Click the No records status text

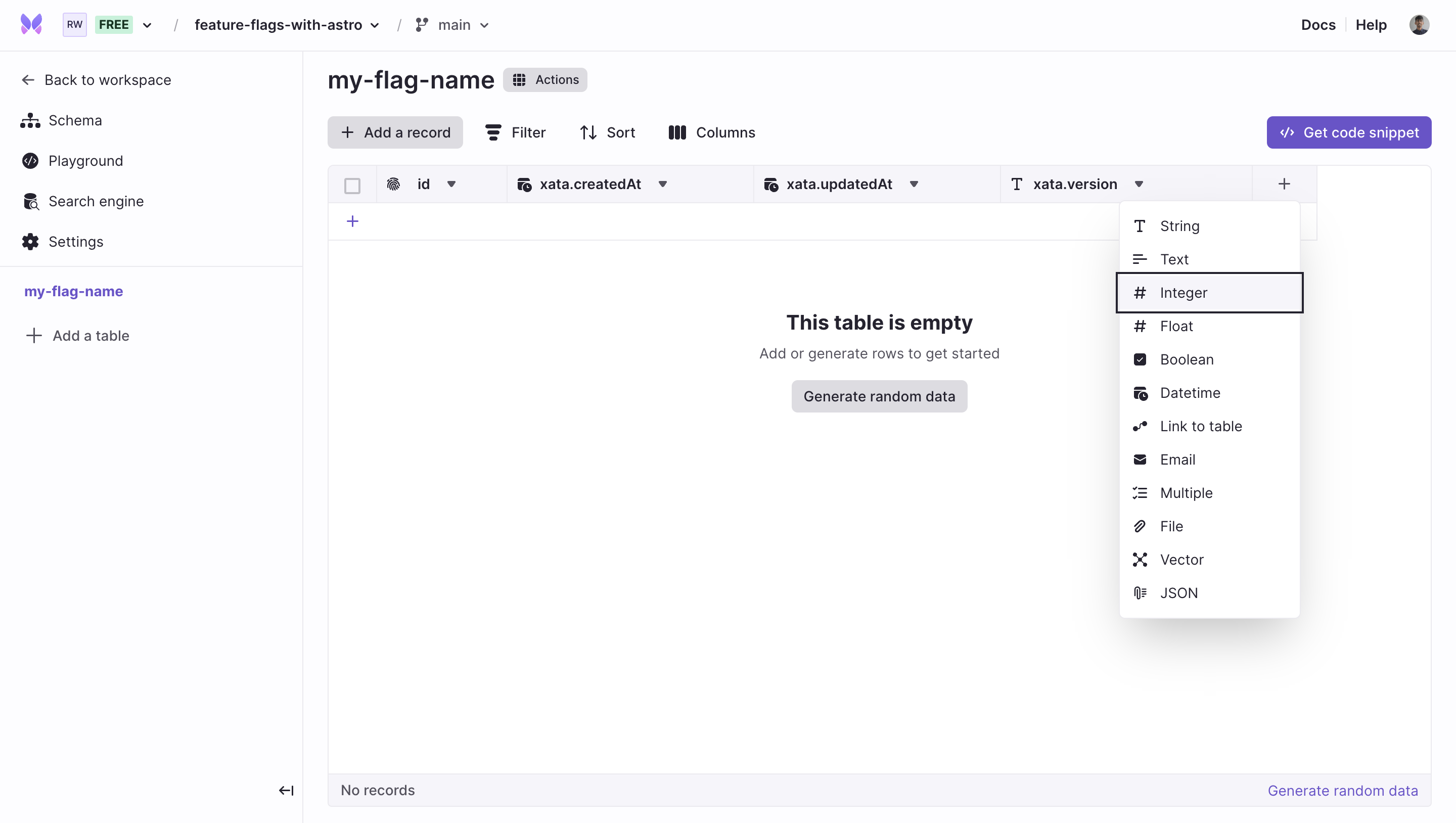(x=378, y=790)
